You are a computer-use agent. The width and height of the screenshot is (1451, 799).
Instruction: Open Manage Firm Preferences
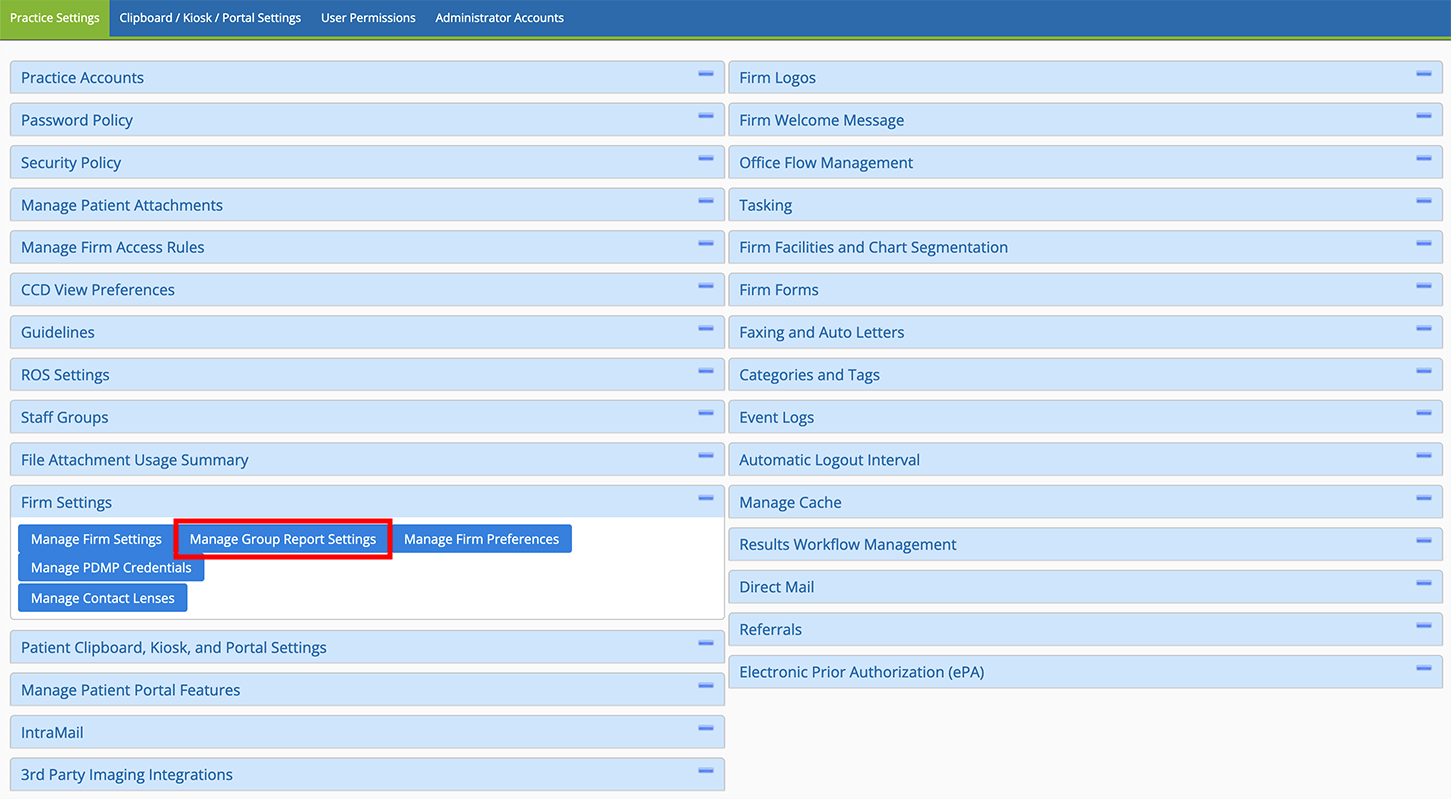(x=481, y=539)
